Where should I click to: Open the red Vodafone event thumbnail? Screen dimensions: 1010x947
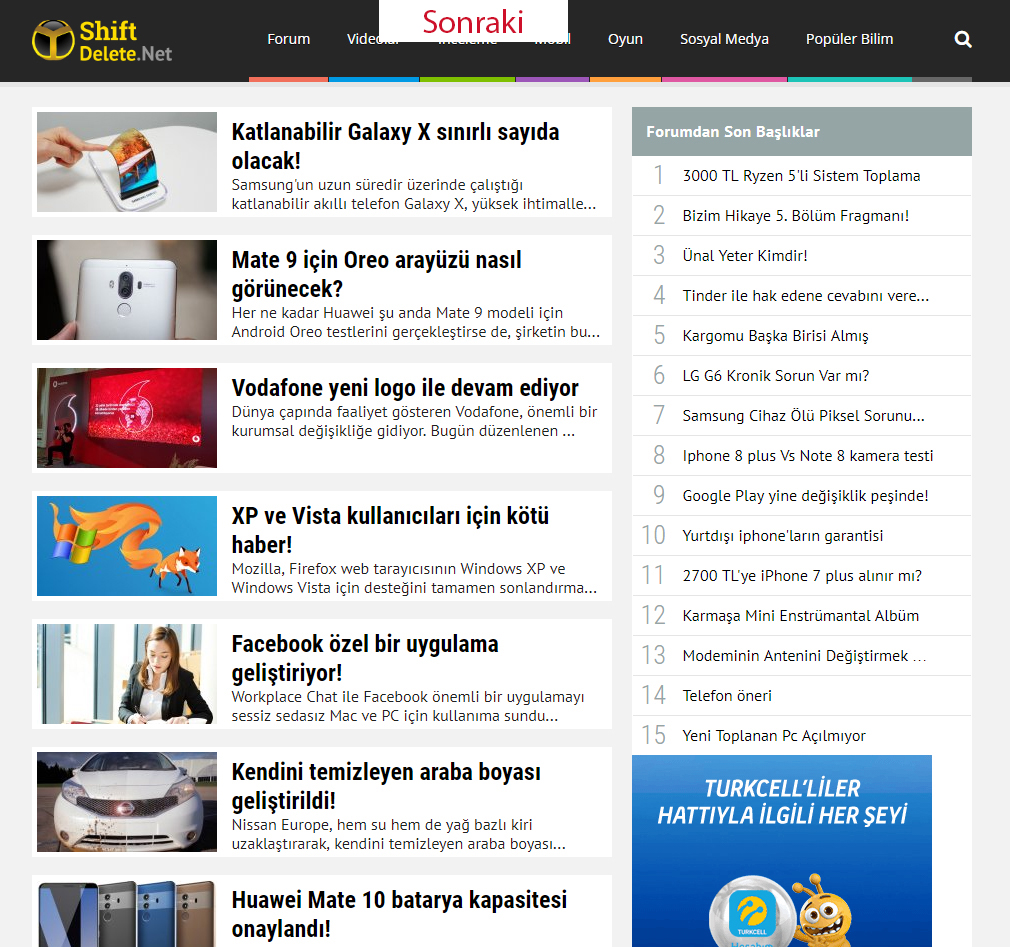[127, 418]
